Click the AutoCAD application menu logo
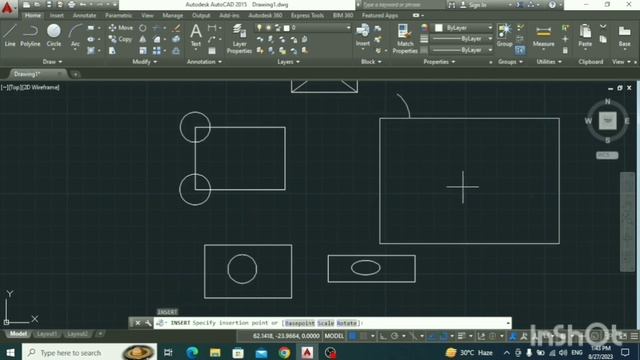This screenshot has width=640, height=360. pos(7,8)
